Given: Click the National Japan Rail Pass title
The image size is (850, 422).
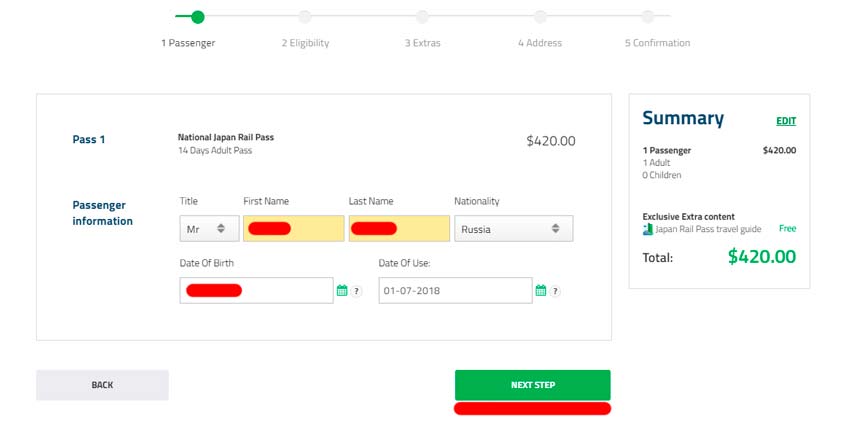Looking at the screenshot, I should 225,137.
